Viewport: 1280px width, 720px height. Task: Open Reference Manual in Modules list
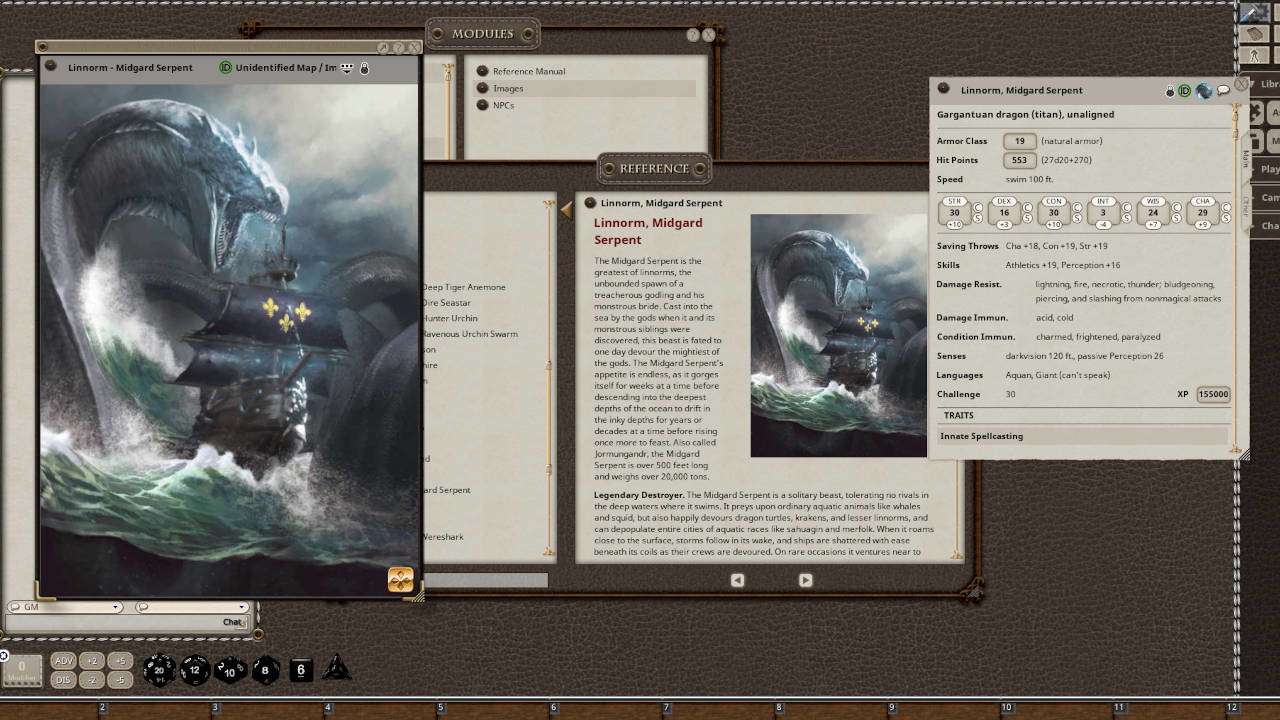pyautogui.click(x=529, y=71)
